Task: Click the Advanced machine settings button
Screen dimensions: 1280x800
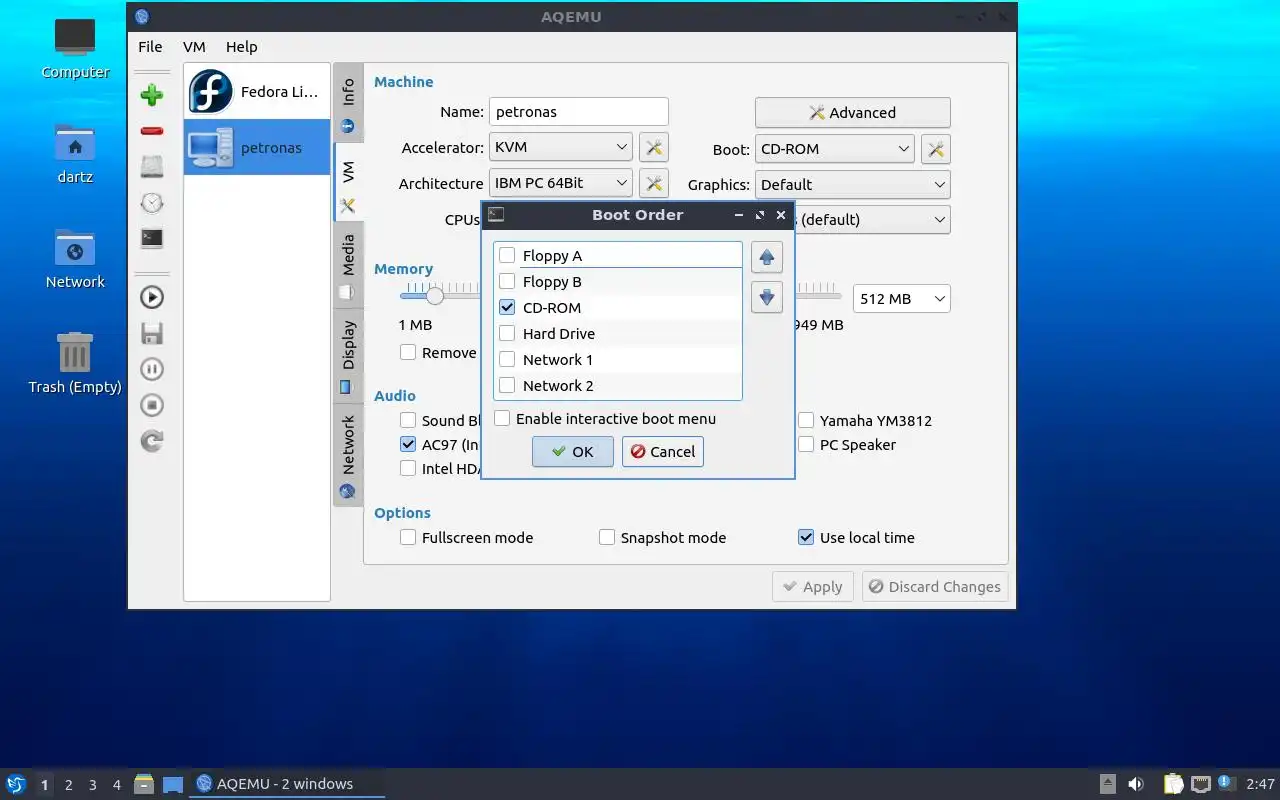Action: (x=852, y=112)
